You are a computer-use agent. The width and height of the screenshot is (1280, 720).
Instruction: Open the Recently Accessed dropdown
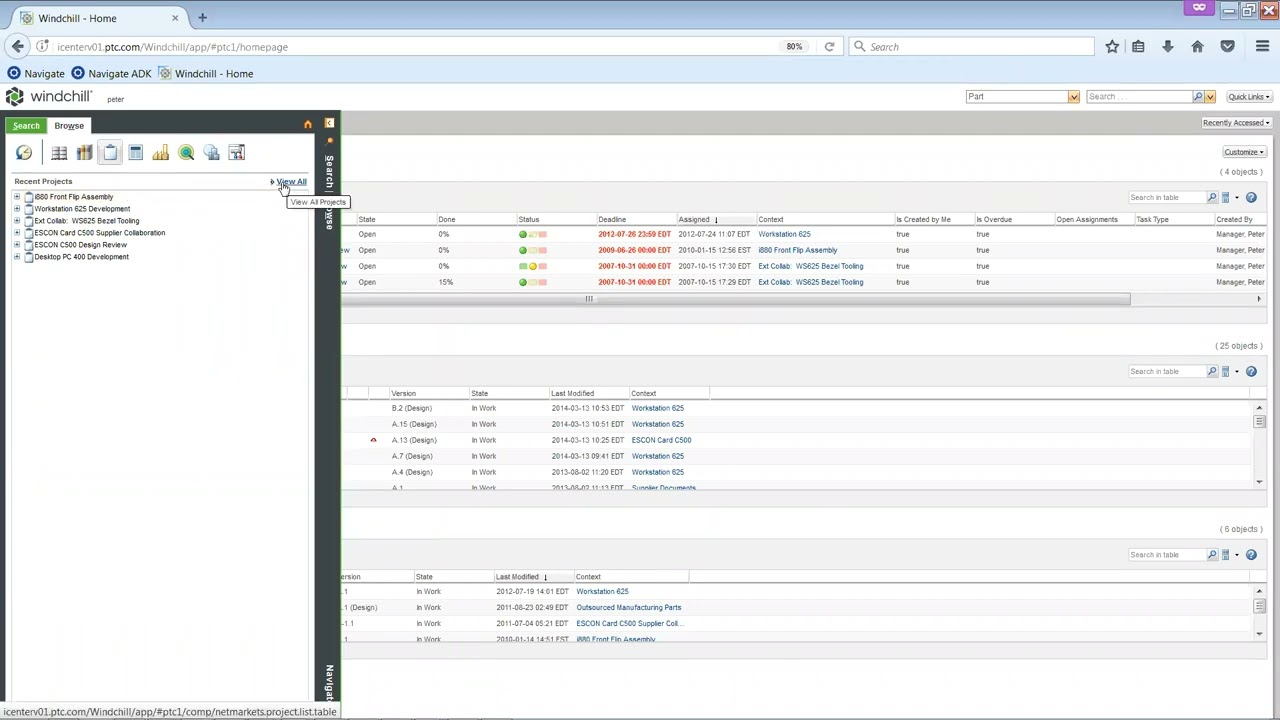click(1236, 123)
